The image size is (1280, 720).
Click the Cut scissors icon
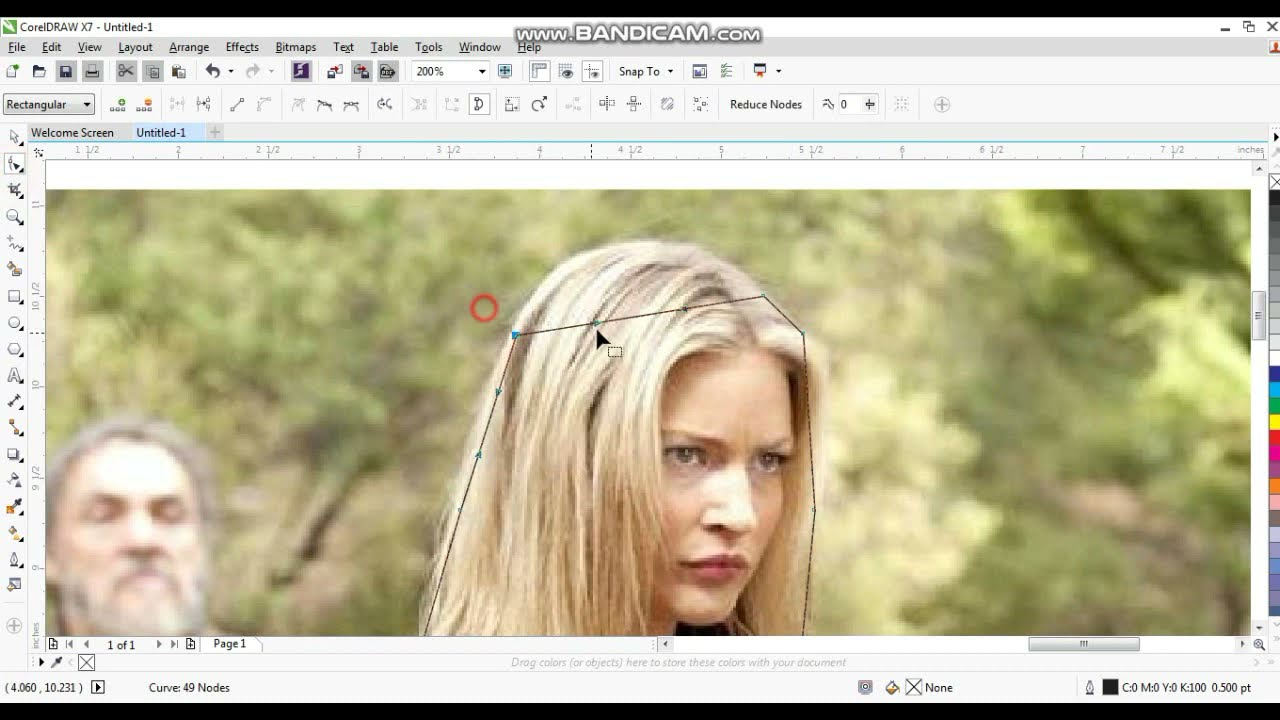tap(125, 71)
